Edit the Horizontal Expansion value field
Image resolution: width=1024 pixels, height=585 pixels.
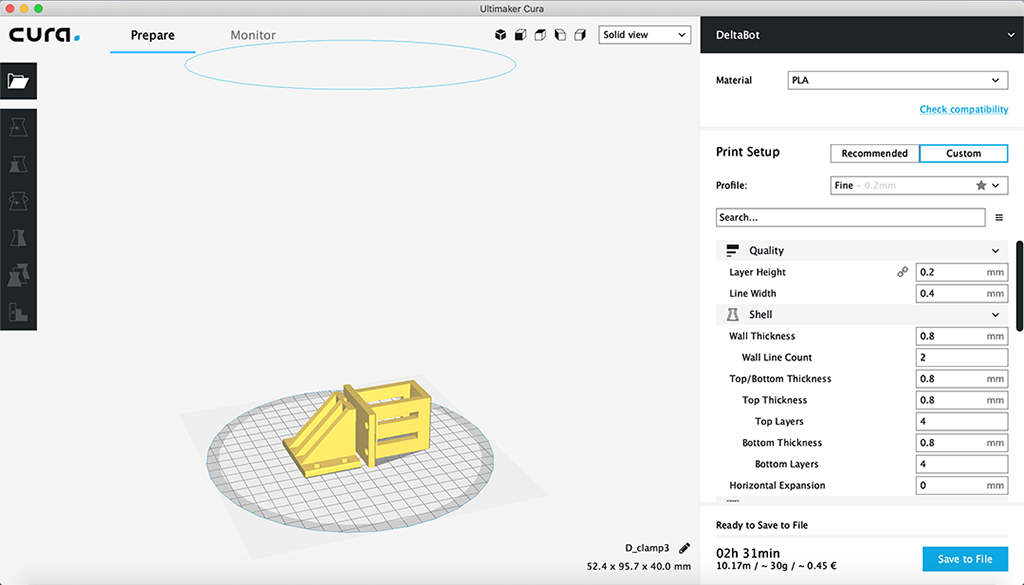[x=961, y=486]
